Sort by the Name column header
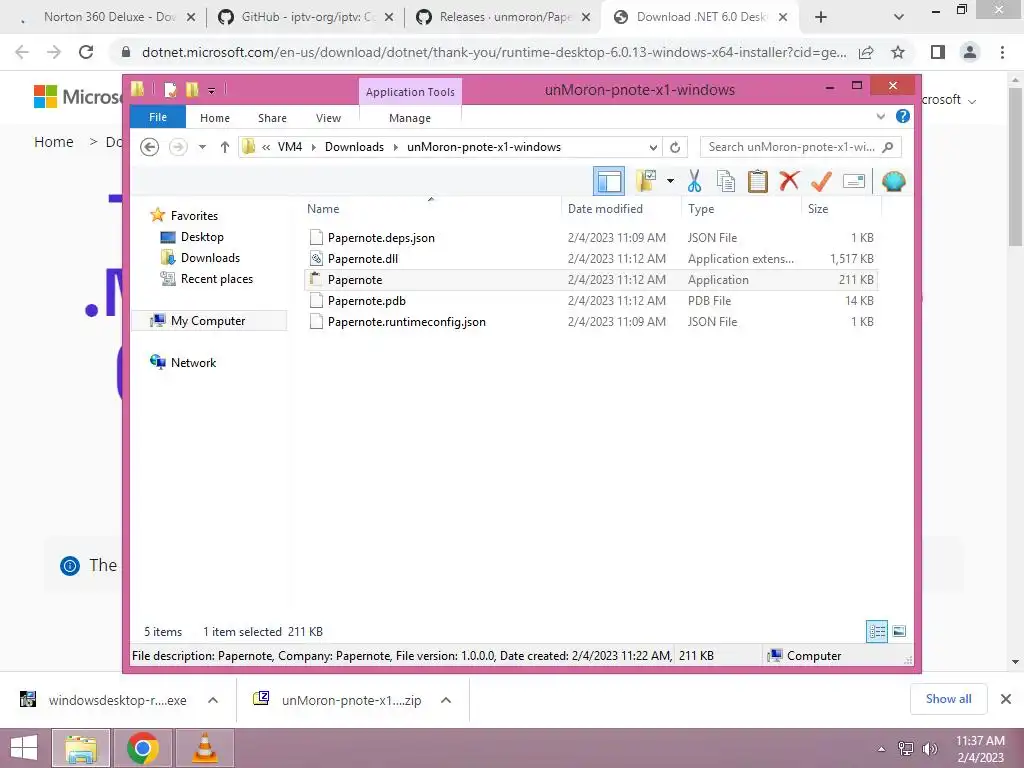 pos(431,208)
